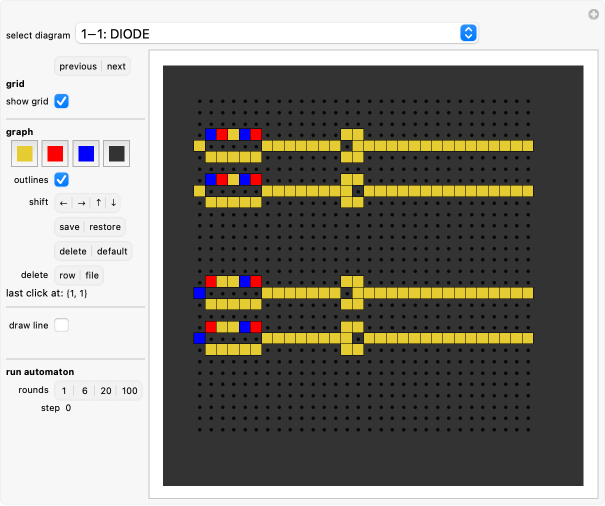Viewport: 605px width, 506px height.
Task: Open the select diagram dropdown
Action: pos(277,33)
